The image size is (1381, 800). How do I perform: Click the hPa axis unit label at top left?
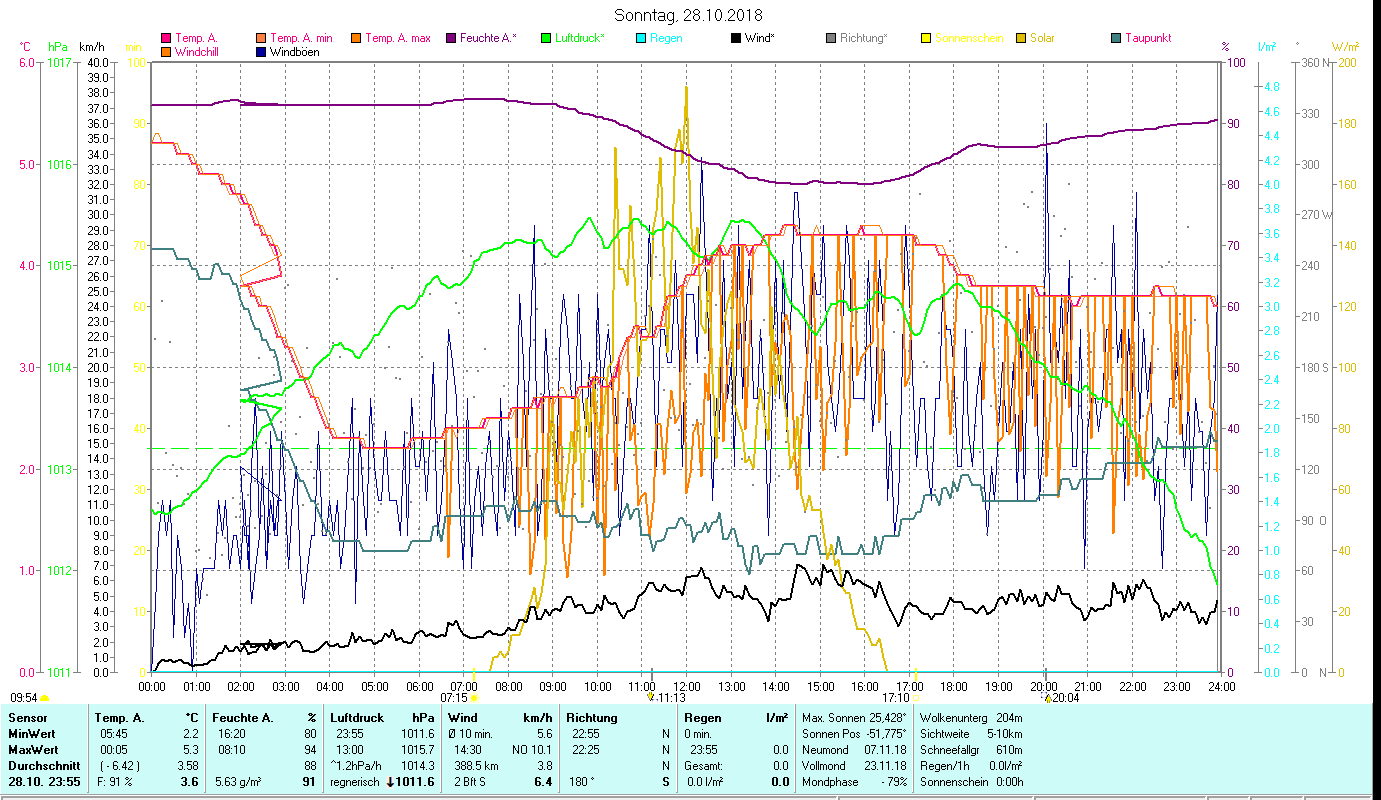57,47
